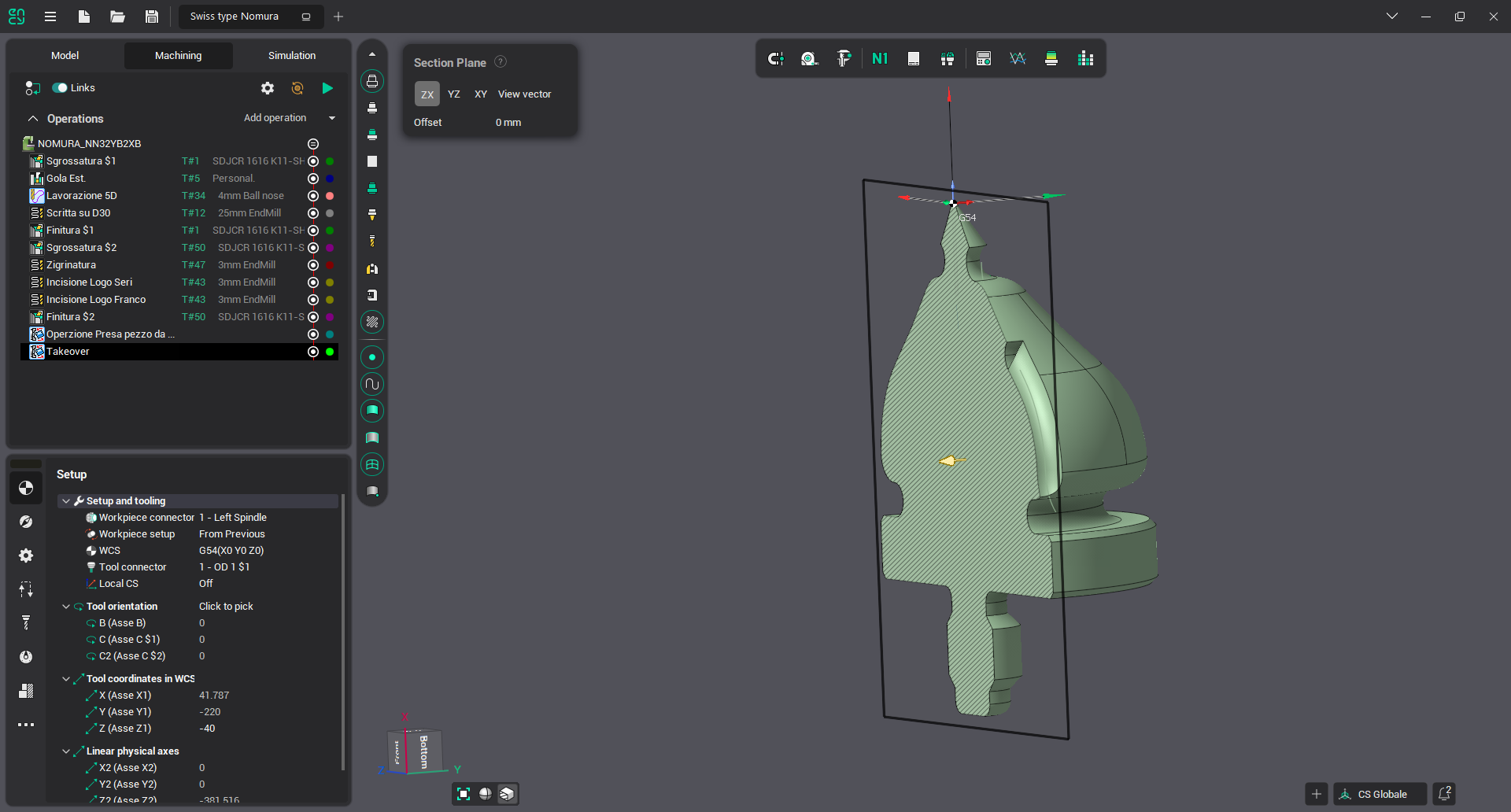Image resolution: width=1511 pixels, height=812 pixels.
Task: Click the pink color dot for Lavorazione 5D
Action: click(x=330, y=196)
